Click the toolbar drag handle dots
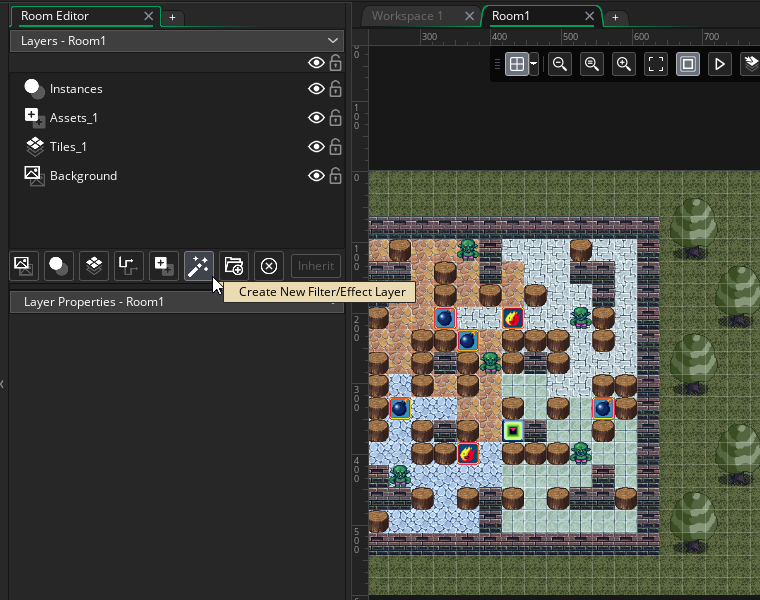The image size is (760, 600). pos(497,64)
